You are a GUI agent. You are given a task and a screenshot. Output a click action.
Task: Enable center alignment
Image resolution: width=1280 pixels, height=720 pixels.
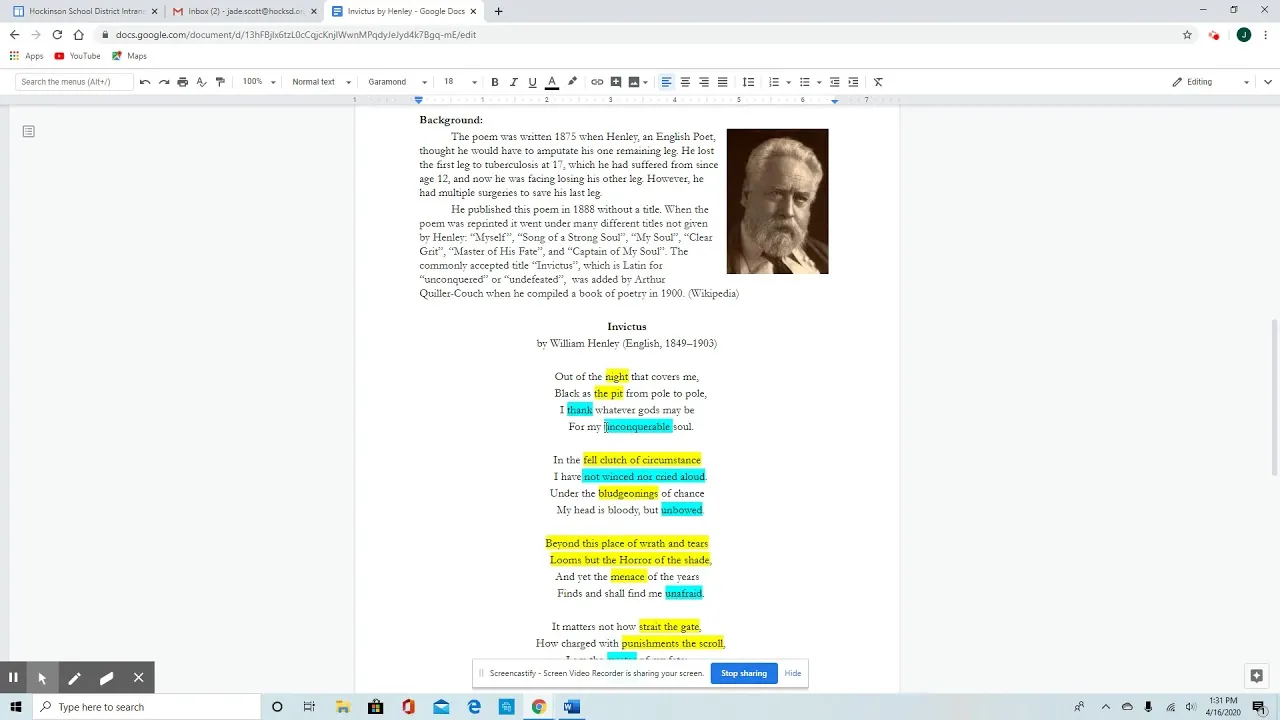685,82
